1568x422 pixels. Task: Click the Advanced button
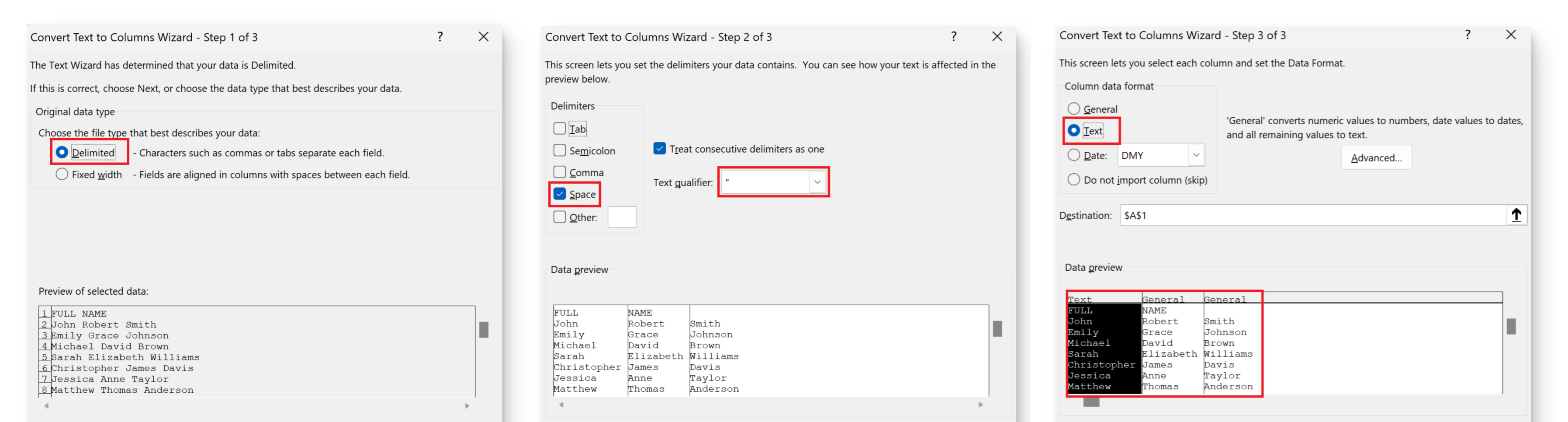click(x=1376, y=157)
